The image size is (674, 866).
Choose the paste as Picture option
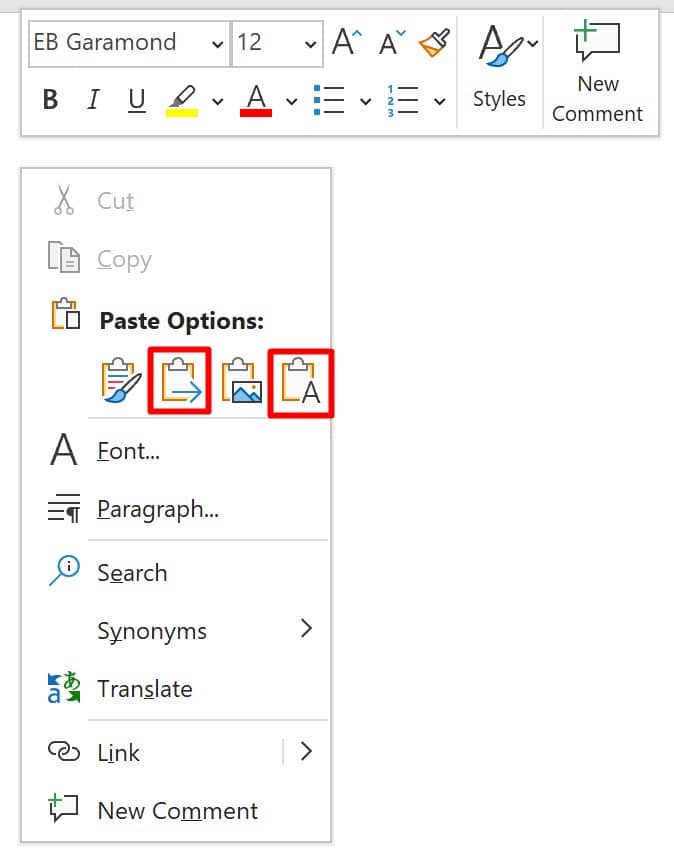[x=241, y=381]
